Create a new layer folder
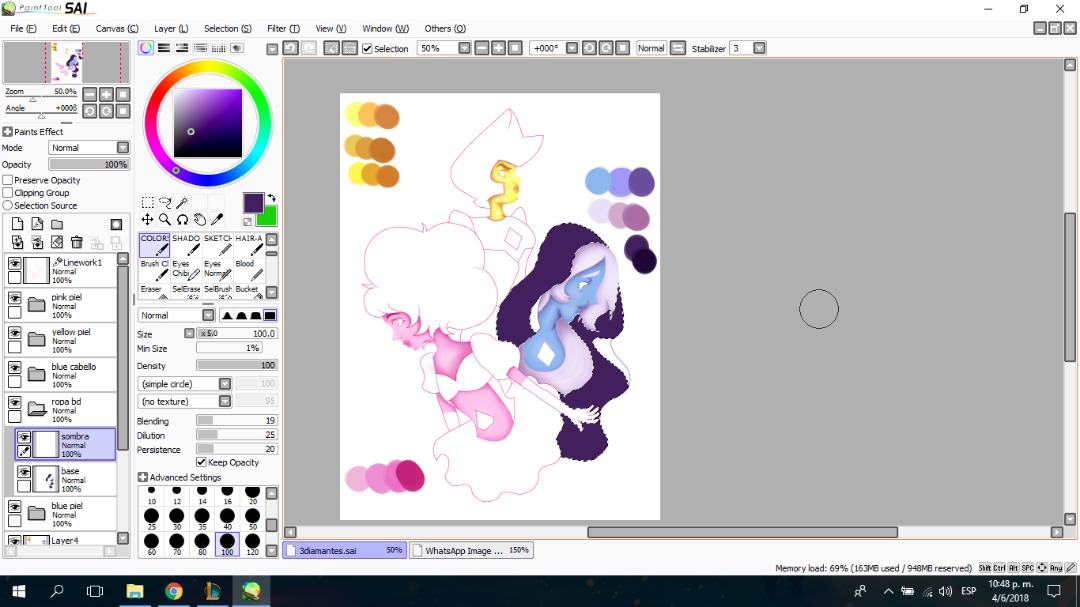1080x607 pixels. (x=57, y=224)
